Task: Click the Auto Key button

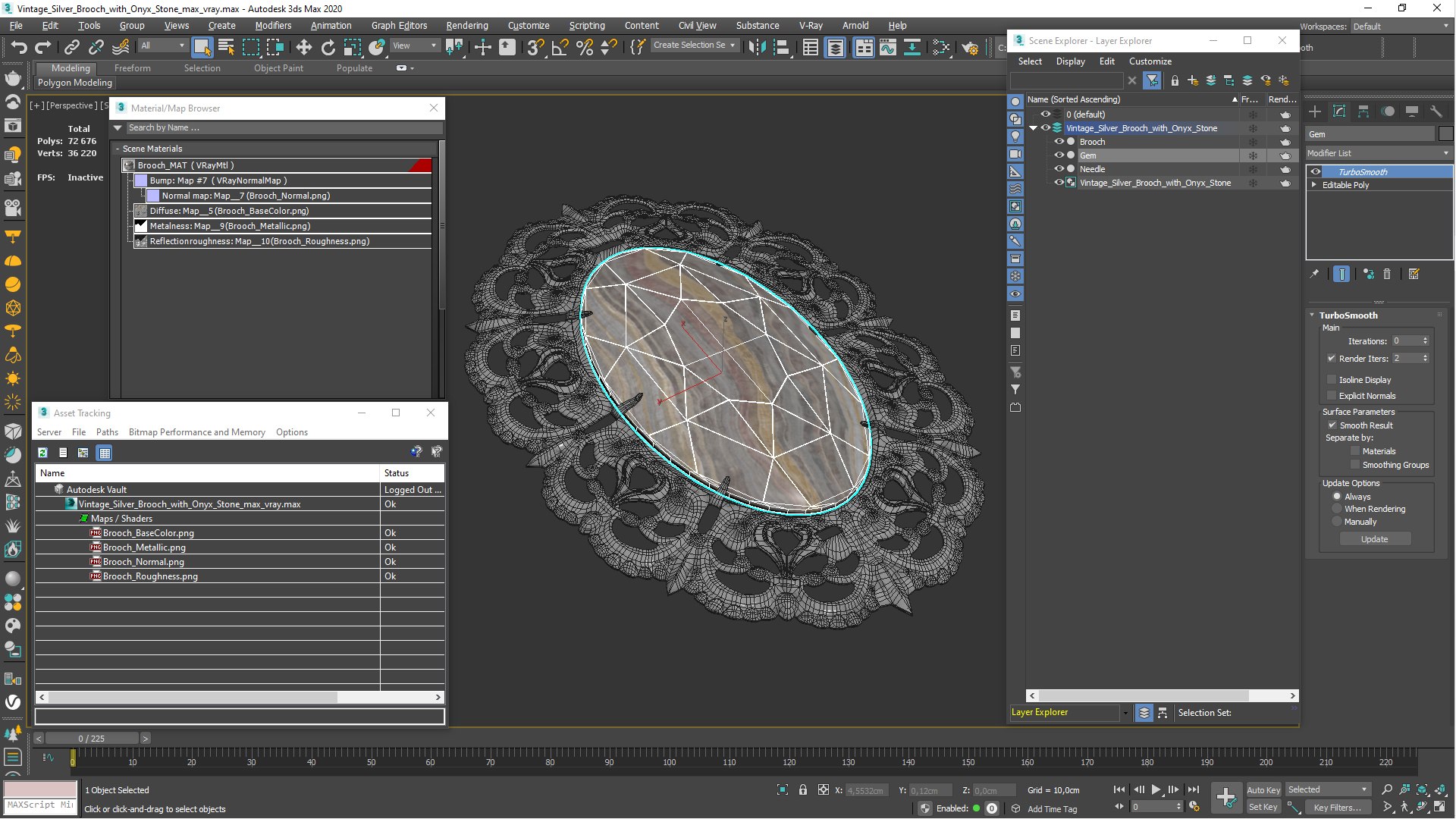Action: pyautogui.click(x=1263, y=790)
